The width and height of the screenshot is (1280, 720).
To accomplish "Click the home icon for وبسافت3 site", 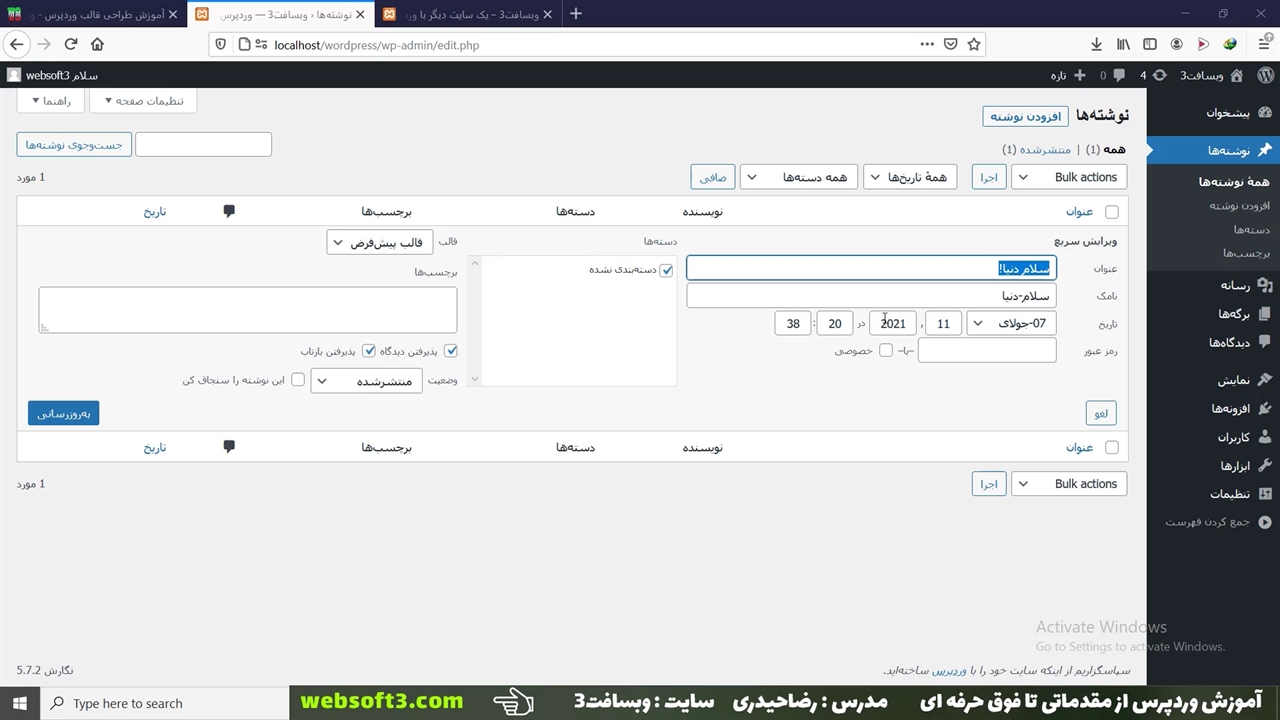I will click(x=1236, y=76).
